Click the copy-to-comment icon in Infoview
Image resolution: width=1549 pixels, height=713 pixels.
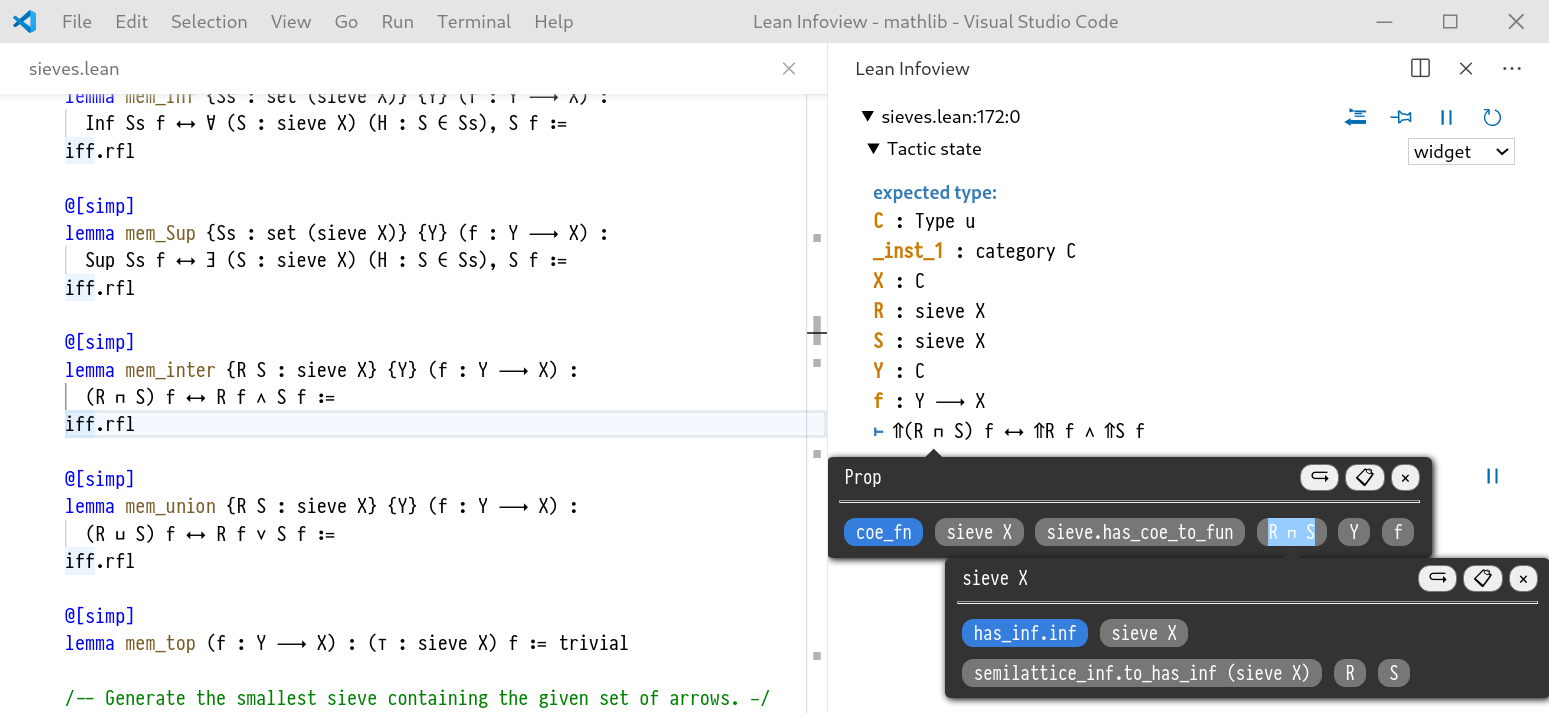(x=1356, y=118)
